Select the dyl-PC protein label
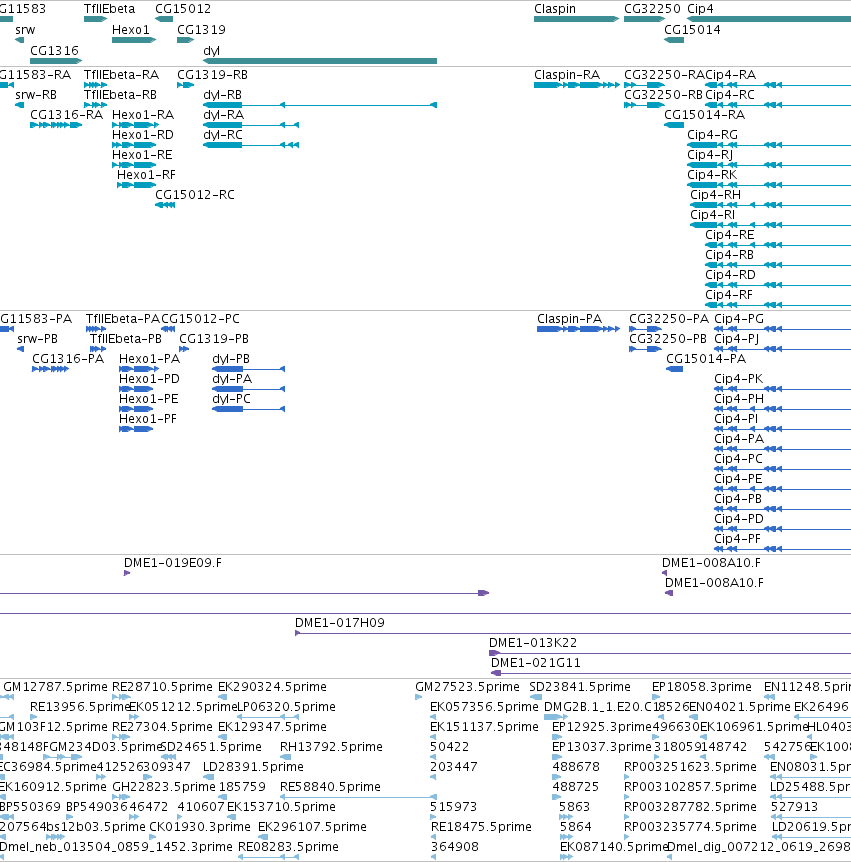The image size is (851, 862). click(231, 399)
